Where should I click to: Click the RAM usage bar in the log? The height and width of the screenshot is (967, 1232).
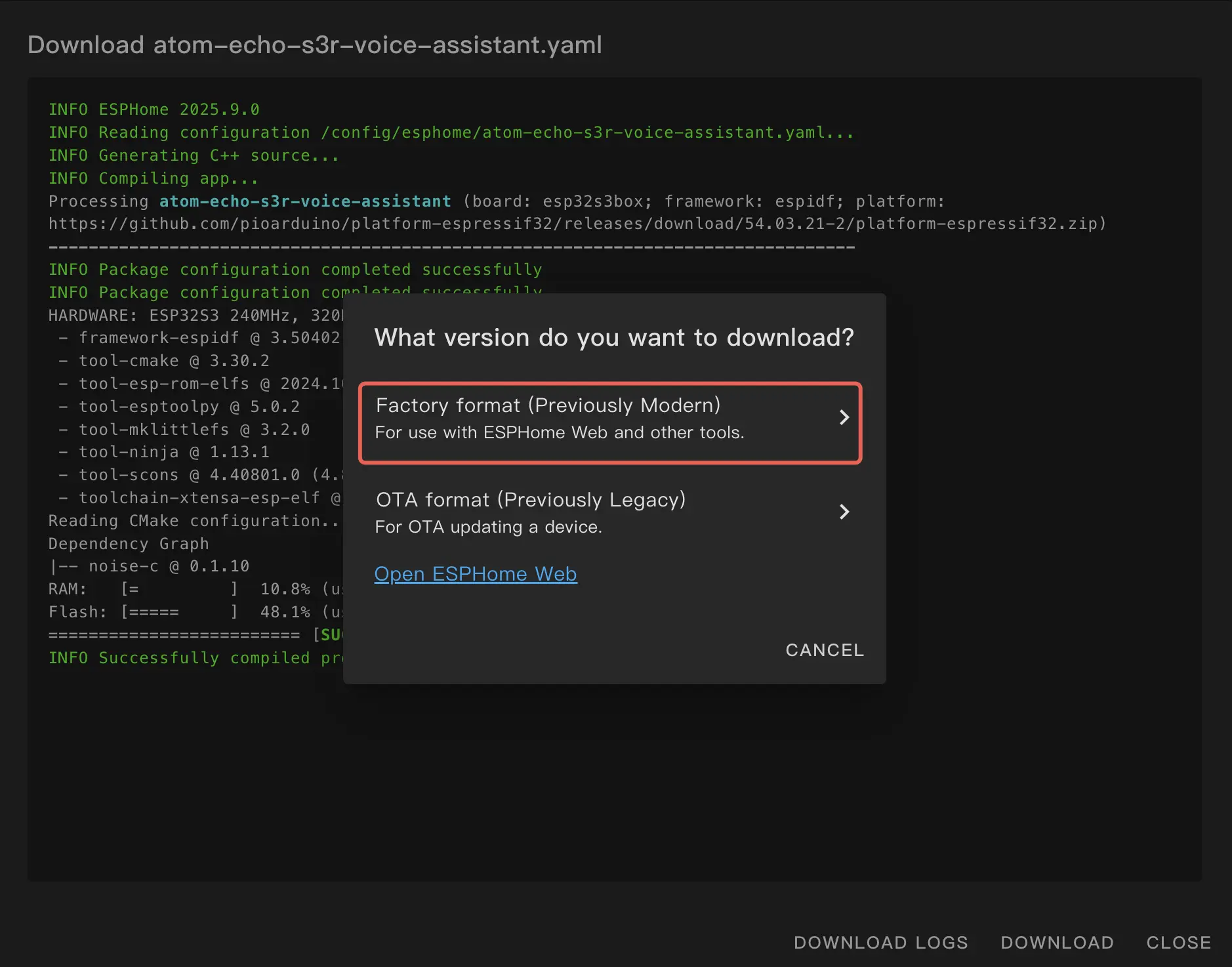[178, 589]
